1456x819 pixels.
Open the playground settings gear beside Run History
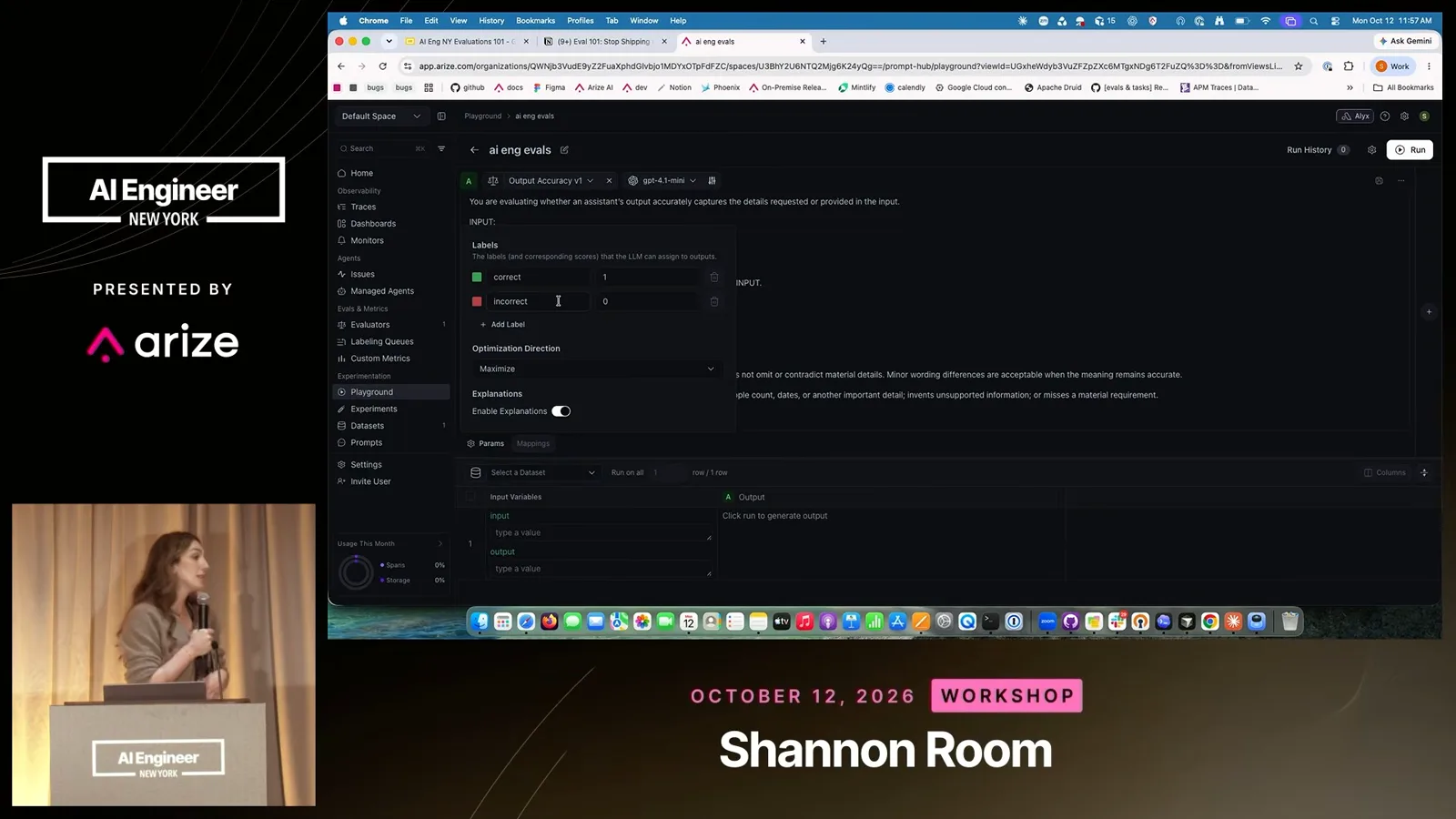[x=1371, y=150]
